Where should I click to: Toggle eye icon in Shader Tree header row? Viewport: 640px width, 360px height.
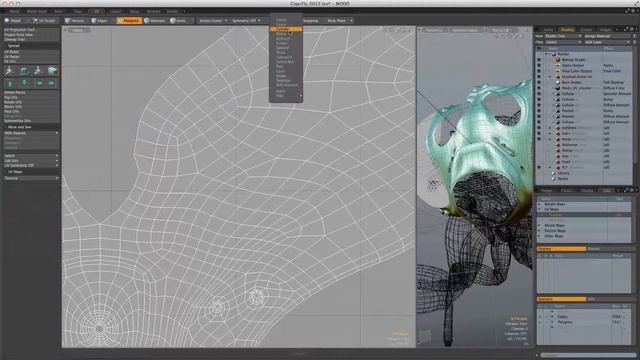(539, 49)
